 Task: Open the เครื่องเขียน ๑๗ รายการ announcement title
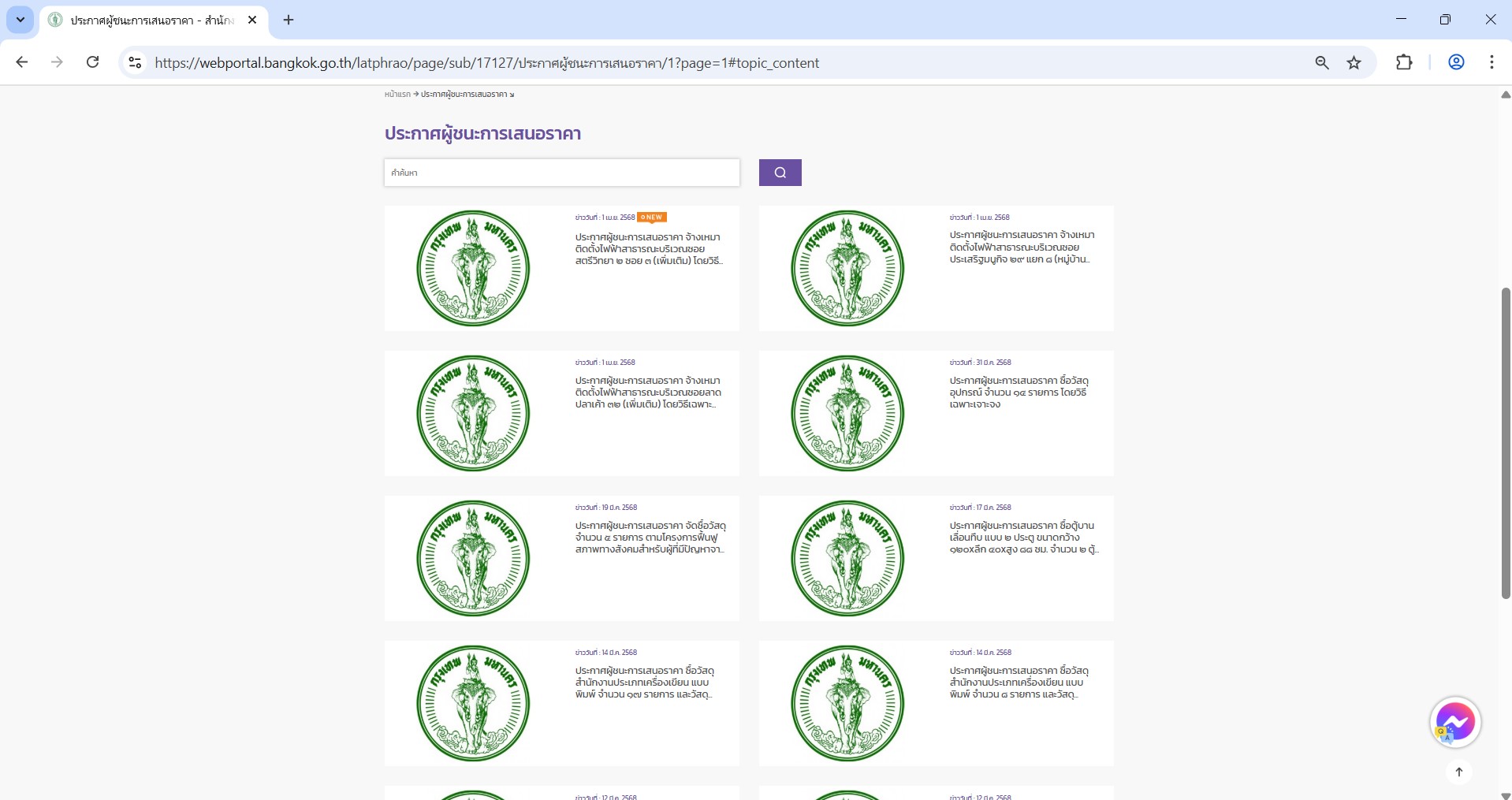(645, 683)
